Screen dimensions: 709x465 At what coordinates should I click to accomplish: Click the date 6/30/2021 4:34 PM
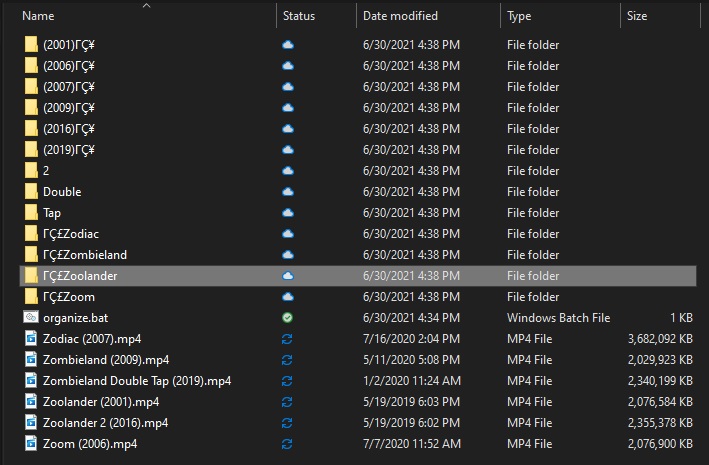pos(411,318)
